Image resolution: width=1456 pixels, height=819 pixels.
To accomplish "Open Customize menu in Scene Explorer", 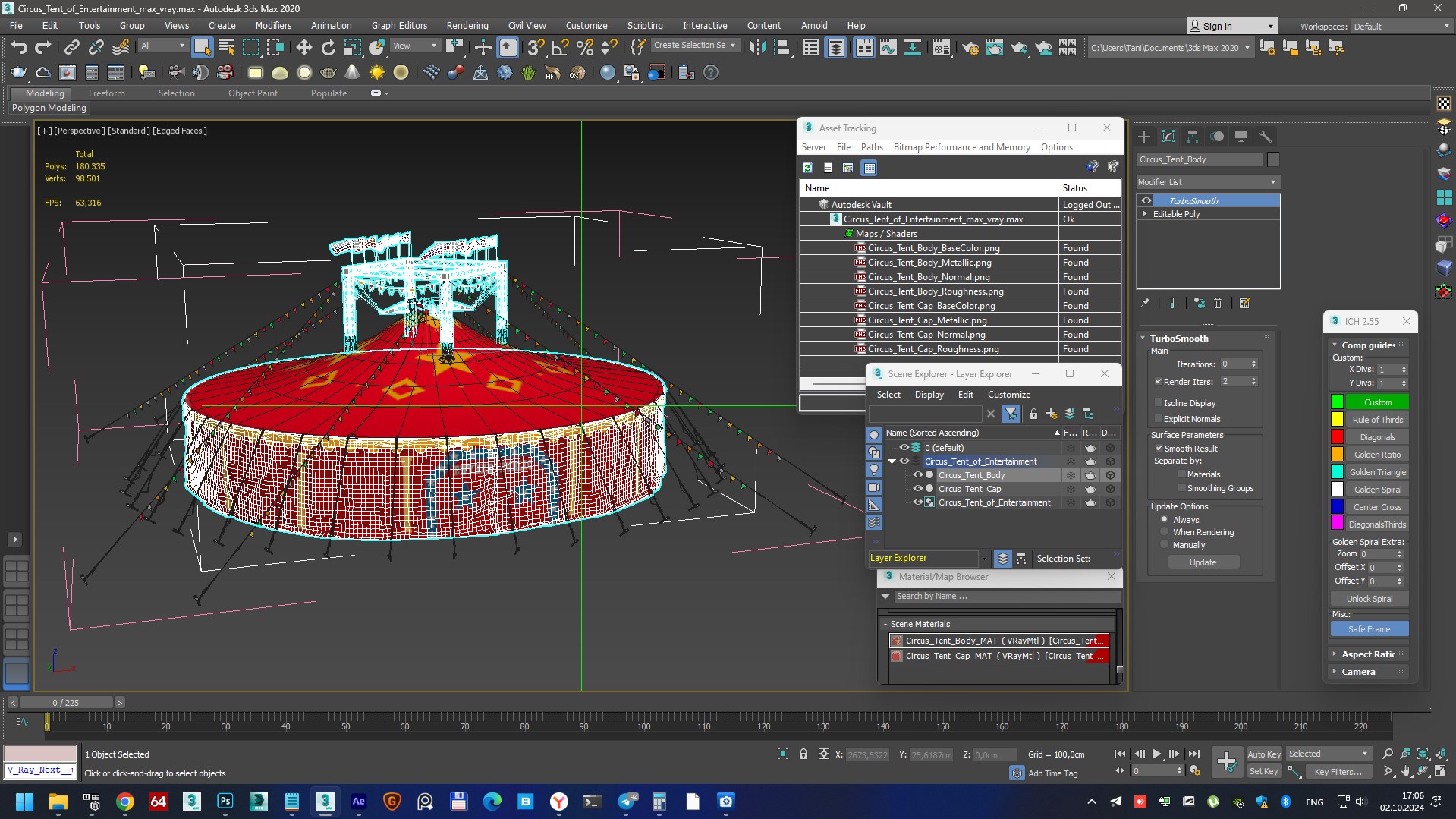I will [1008, 395].
